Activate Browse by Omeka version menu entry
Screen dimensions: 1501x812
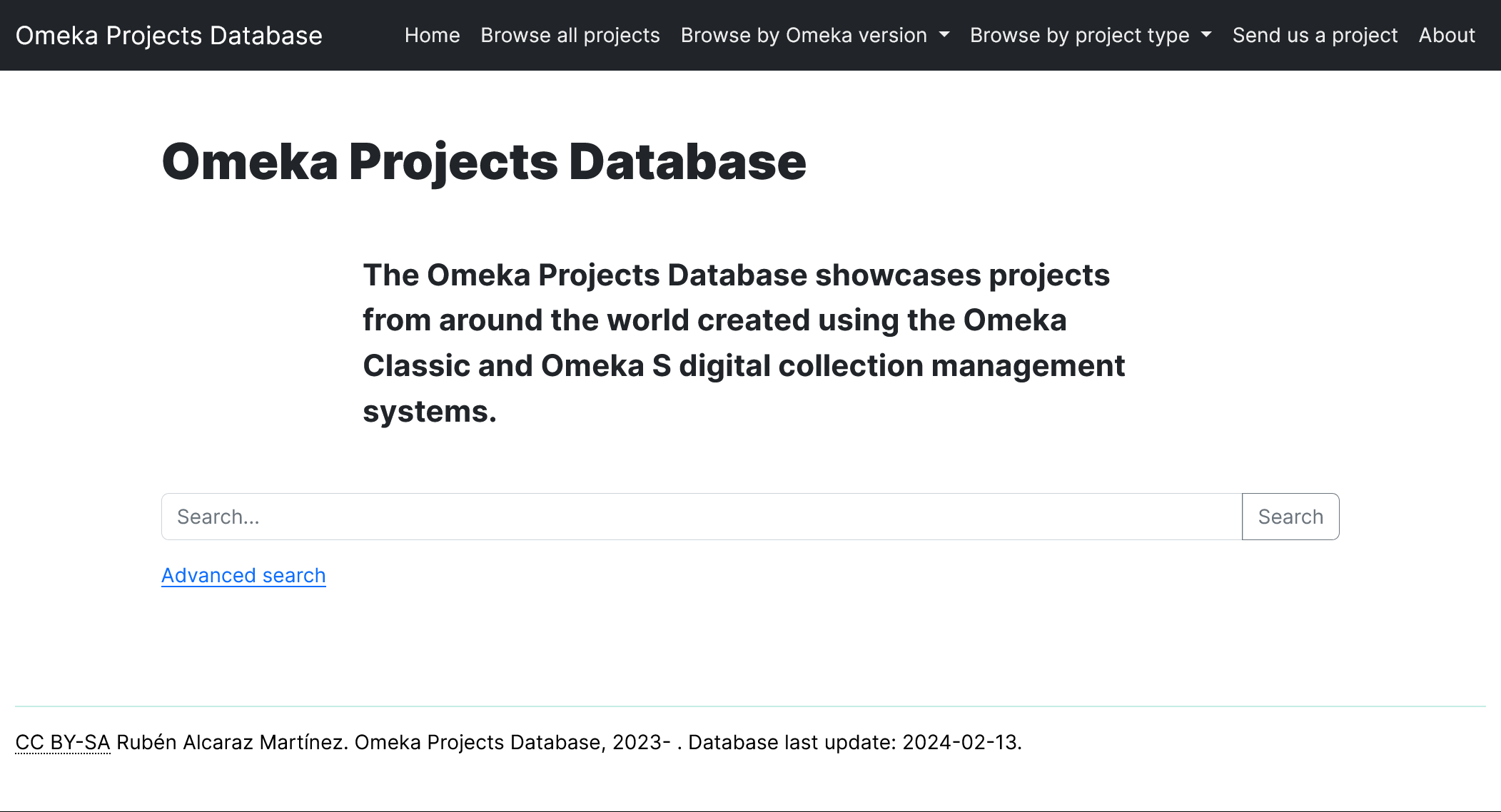click(x=804, y=35)
